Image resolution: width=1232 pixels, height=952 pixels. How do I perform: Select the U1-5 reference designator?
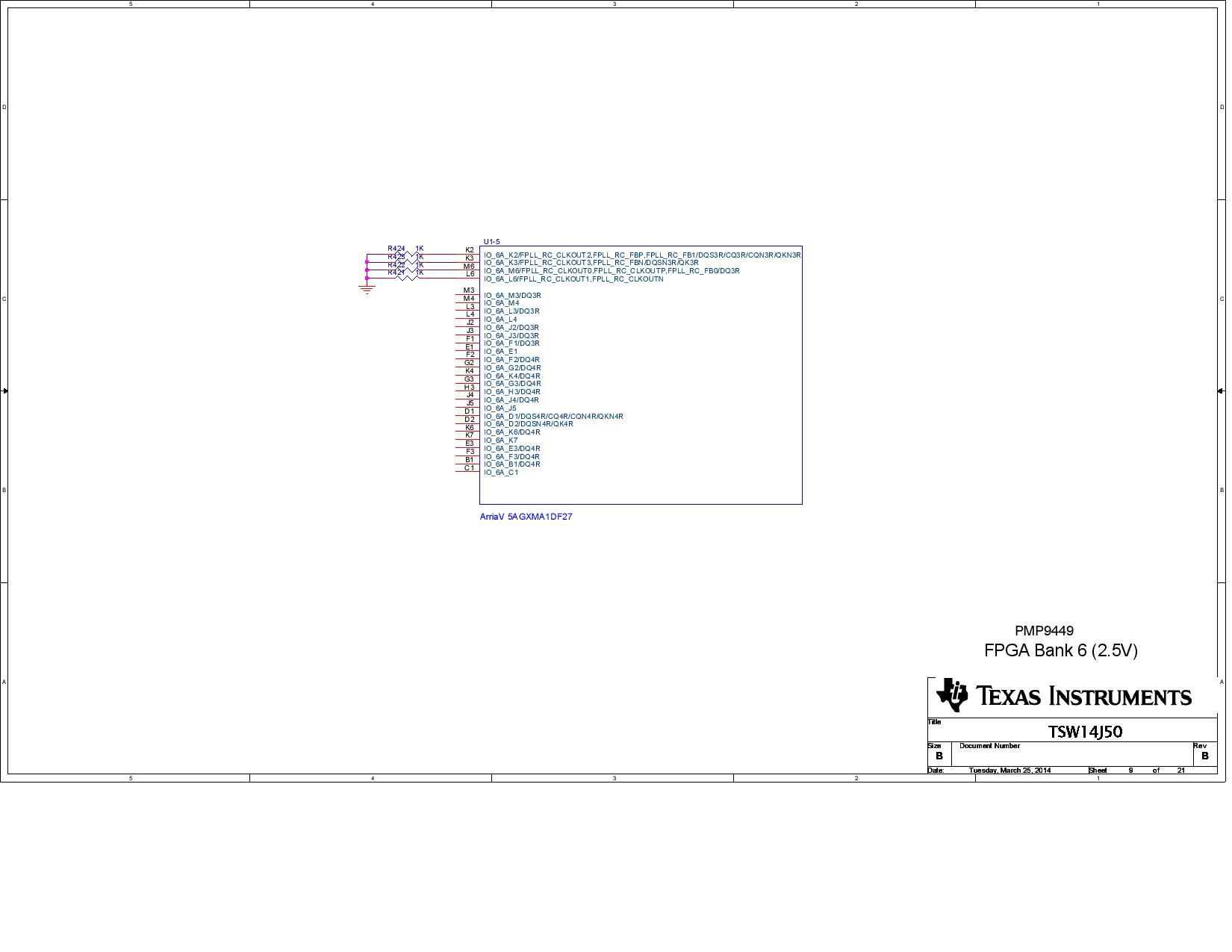pyautogui.click(x=491, y=242)
